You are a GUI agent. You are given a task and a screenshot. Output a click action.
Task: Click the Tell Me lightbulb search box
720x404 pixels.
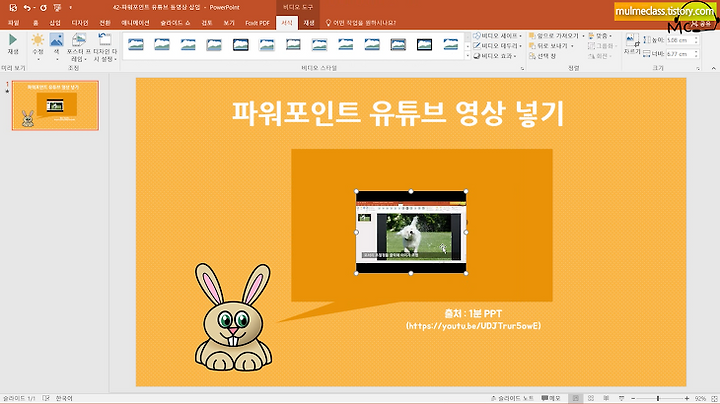point(360,23)
